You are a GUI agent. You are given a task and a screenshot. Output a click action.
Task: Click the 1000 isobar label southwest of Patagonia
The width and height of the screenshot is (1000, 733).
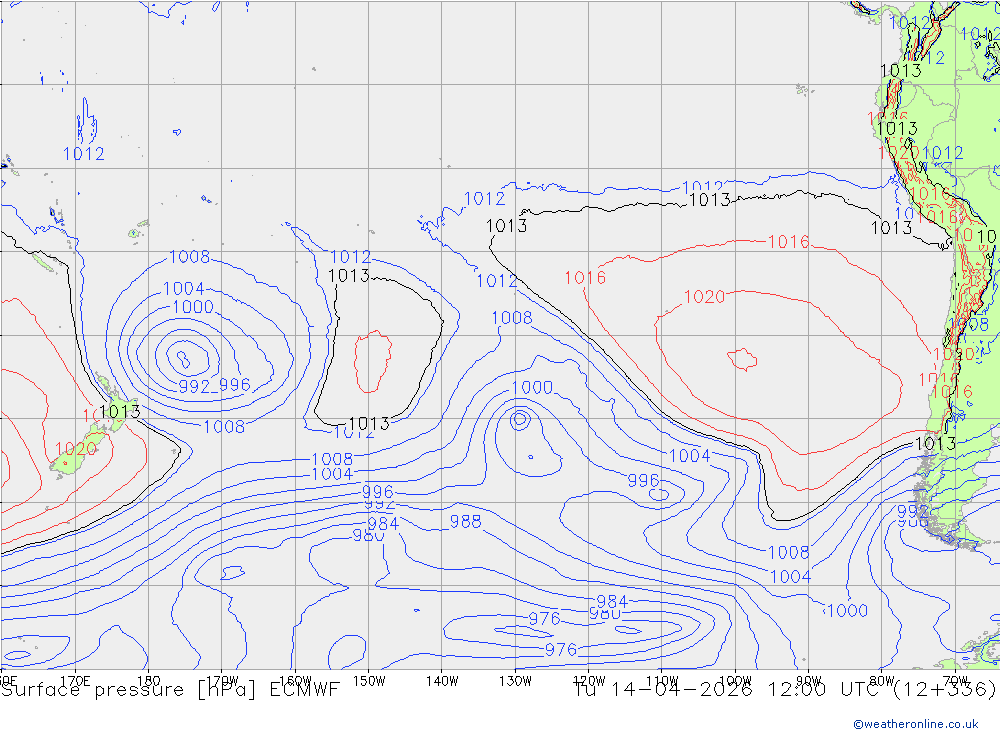(x=848, y=611)
